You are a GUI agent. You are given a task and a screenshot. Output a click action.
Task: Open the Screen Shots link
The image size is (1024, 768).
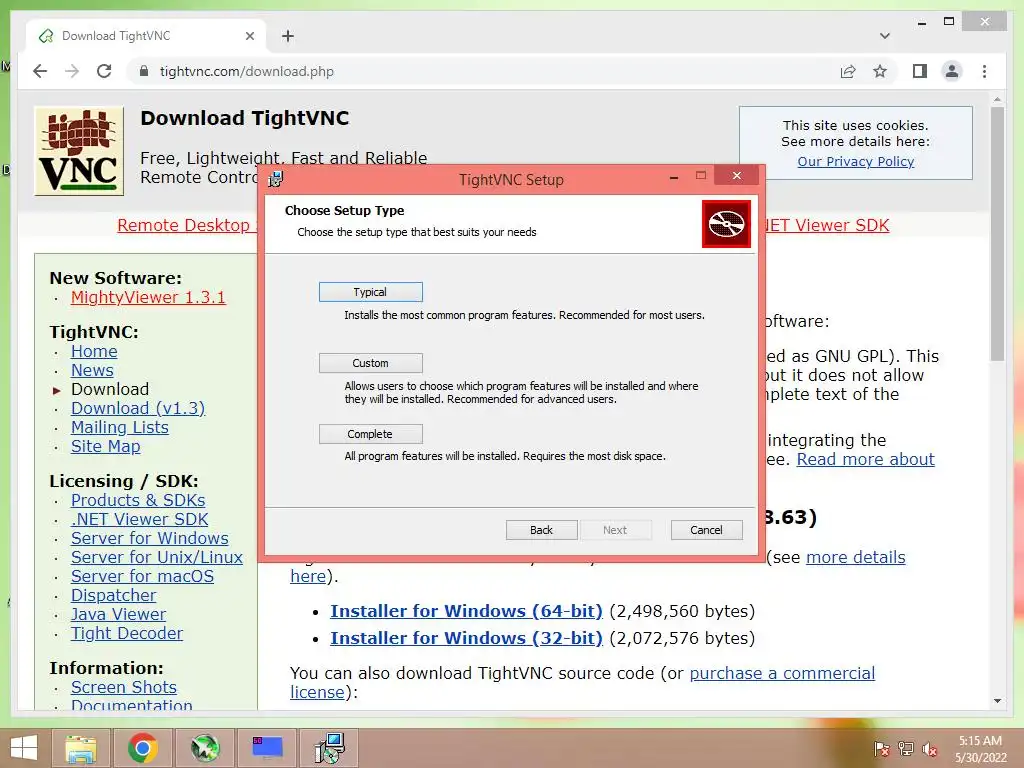pos(123,687)
